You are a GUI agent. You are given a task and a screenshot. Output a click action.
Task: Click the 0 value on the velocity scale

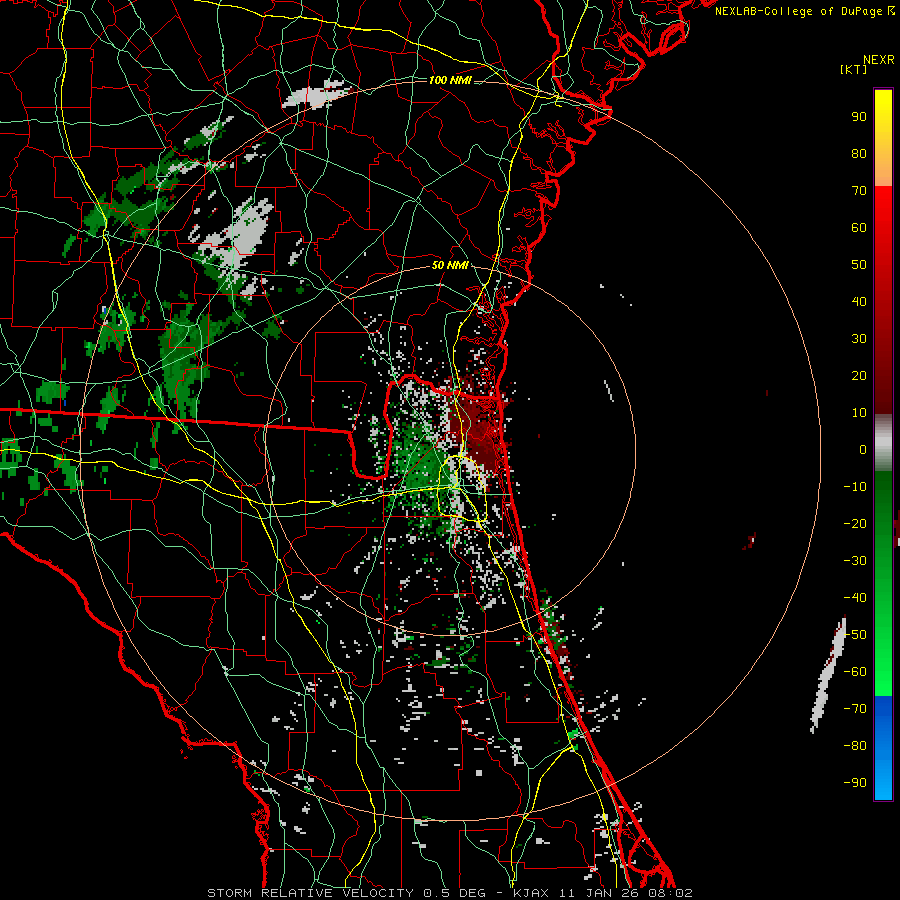pyautogui.click(x=863, y=449)
